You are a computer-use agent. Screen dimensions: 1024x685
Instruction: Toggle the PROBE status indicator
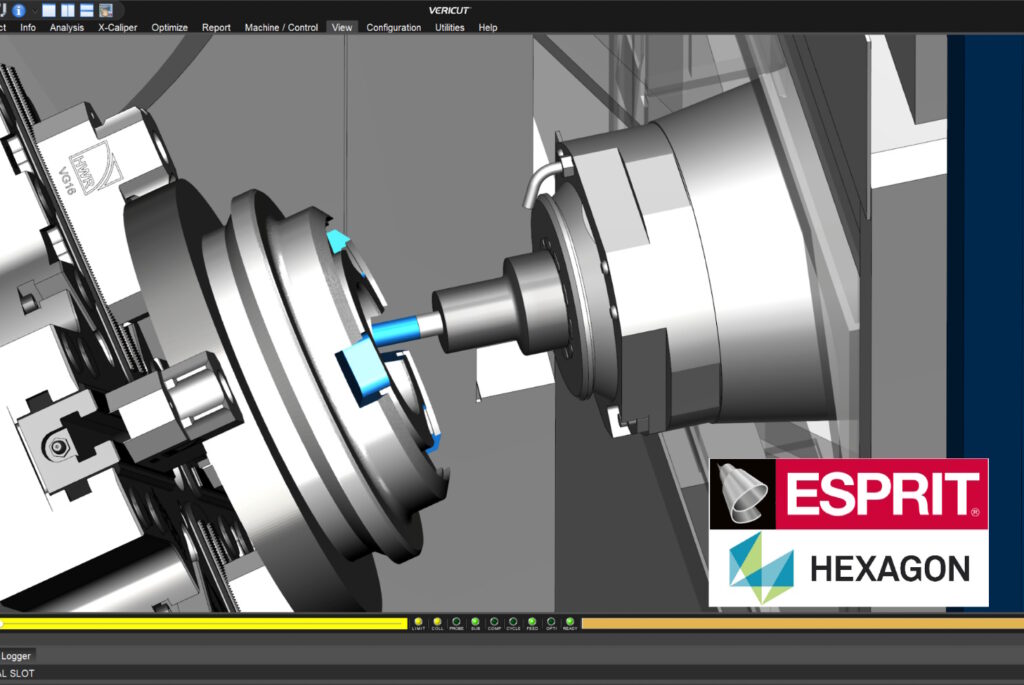(x=456, y=622)
